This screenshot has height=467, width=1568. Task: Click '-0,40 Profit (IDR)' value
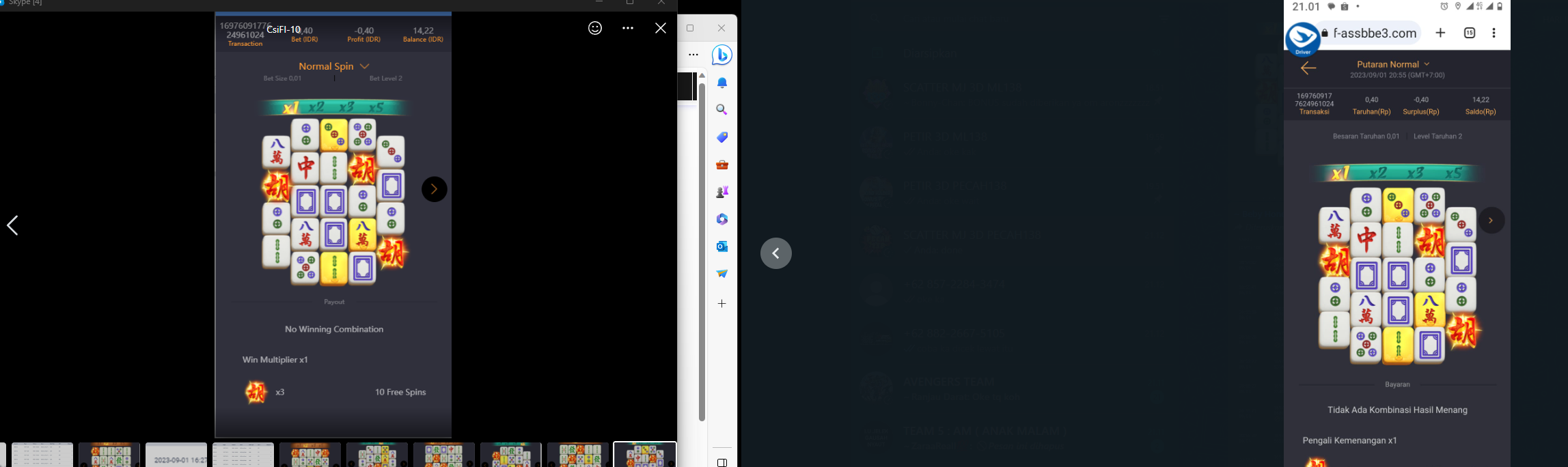pos(364,34)
